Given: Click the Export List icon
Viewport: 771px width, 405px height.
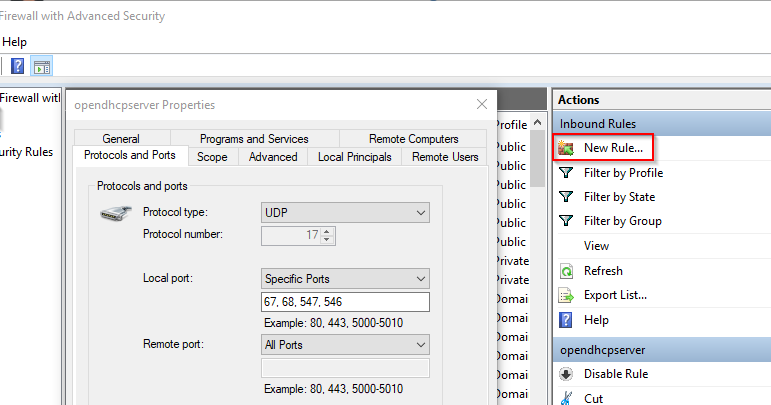Looking at the screenshot, I should pyautogui.click(x=566, y=295).
